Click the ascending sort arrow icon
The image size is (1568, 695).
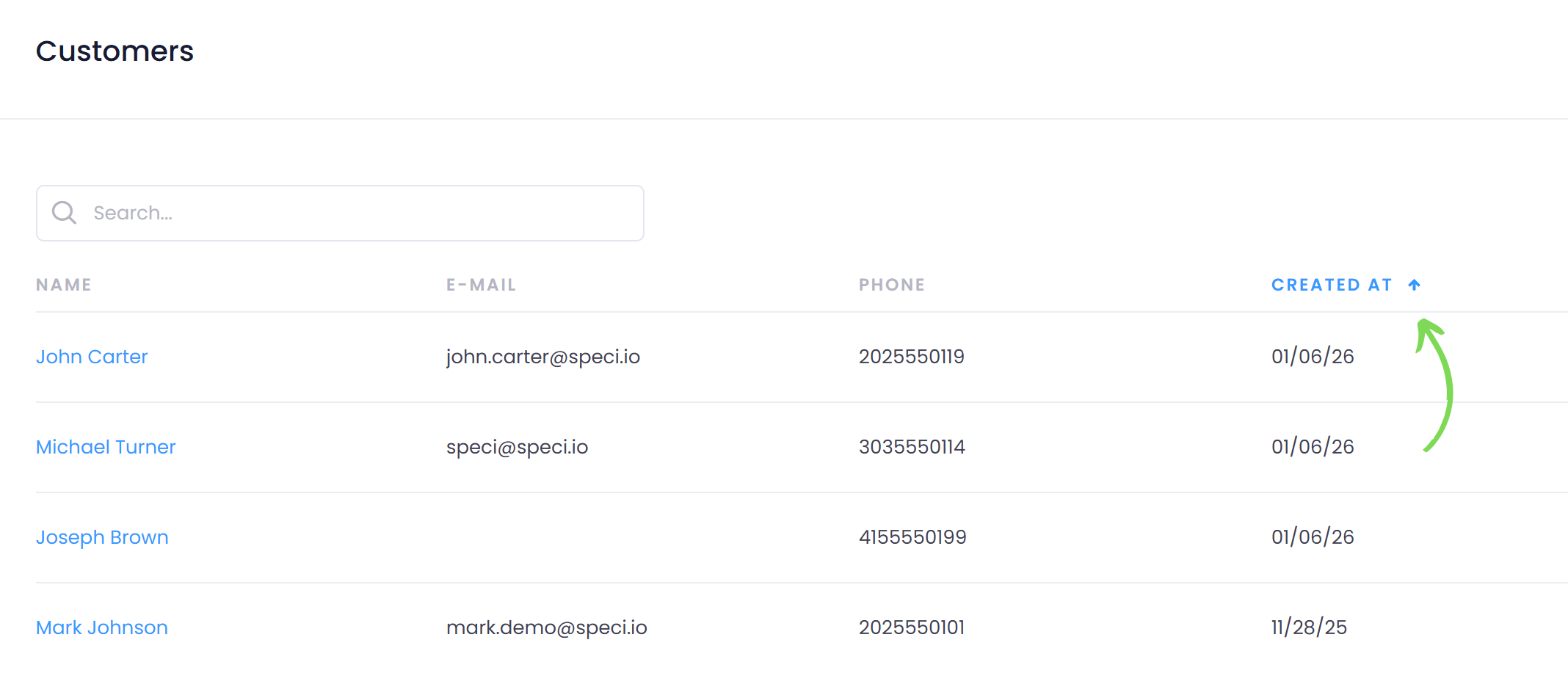pyautogui.click(x=1415, y=285)
